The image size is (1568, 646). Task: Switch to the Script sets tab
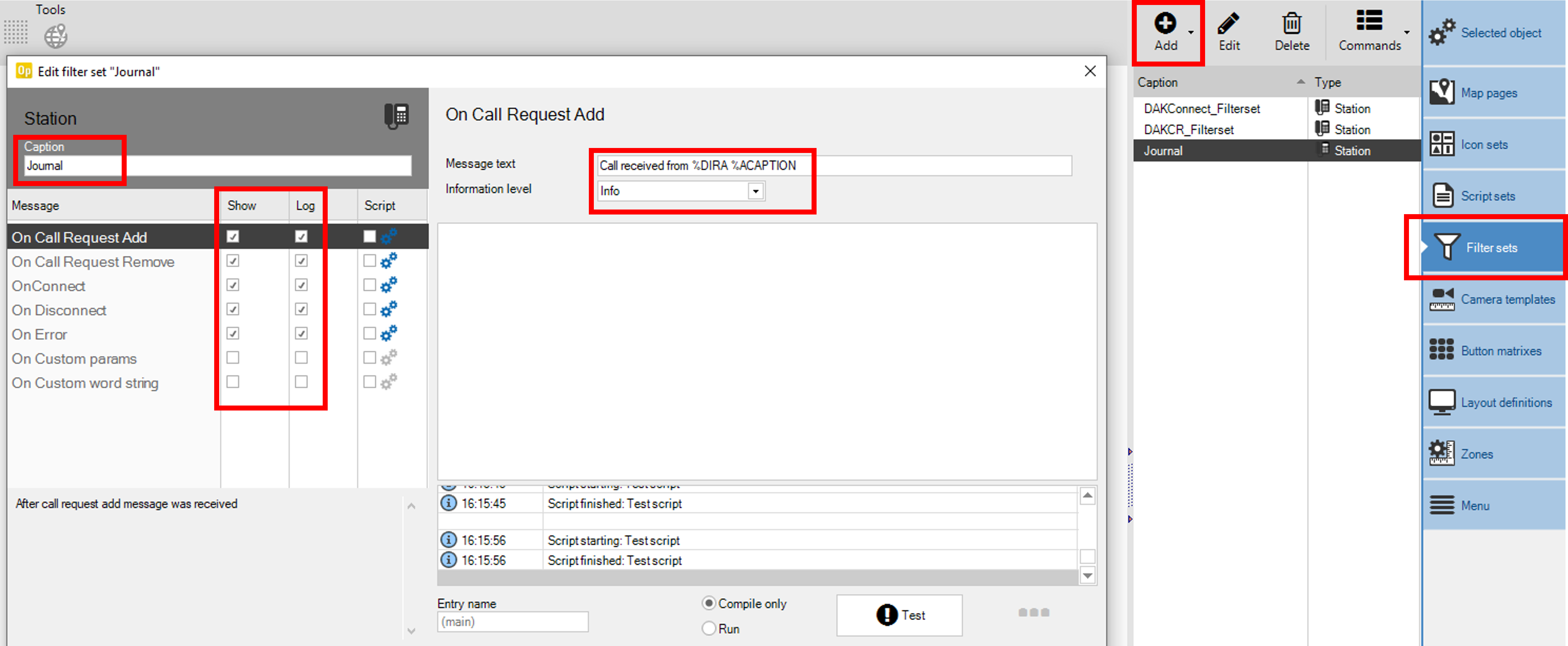[x=1488, y=196]
